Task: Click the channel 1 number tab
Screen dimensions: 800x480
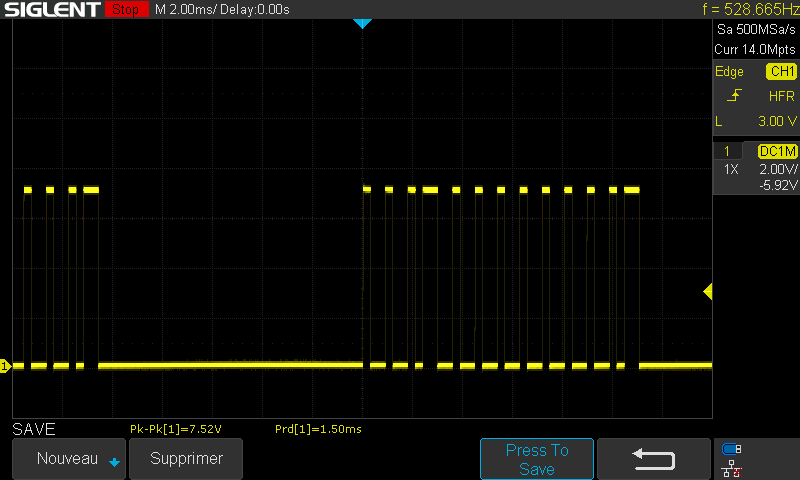Action: point(727,151)
